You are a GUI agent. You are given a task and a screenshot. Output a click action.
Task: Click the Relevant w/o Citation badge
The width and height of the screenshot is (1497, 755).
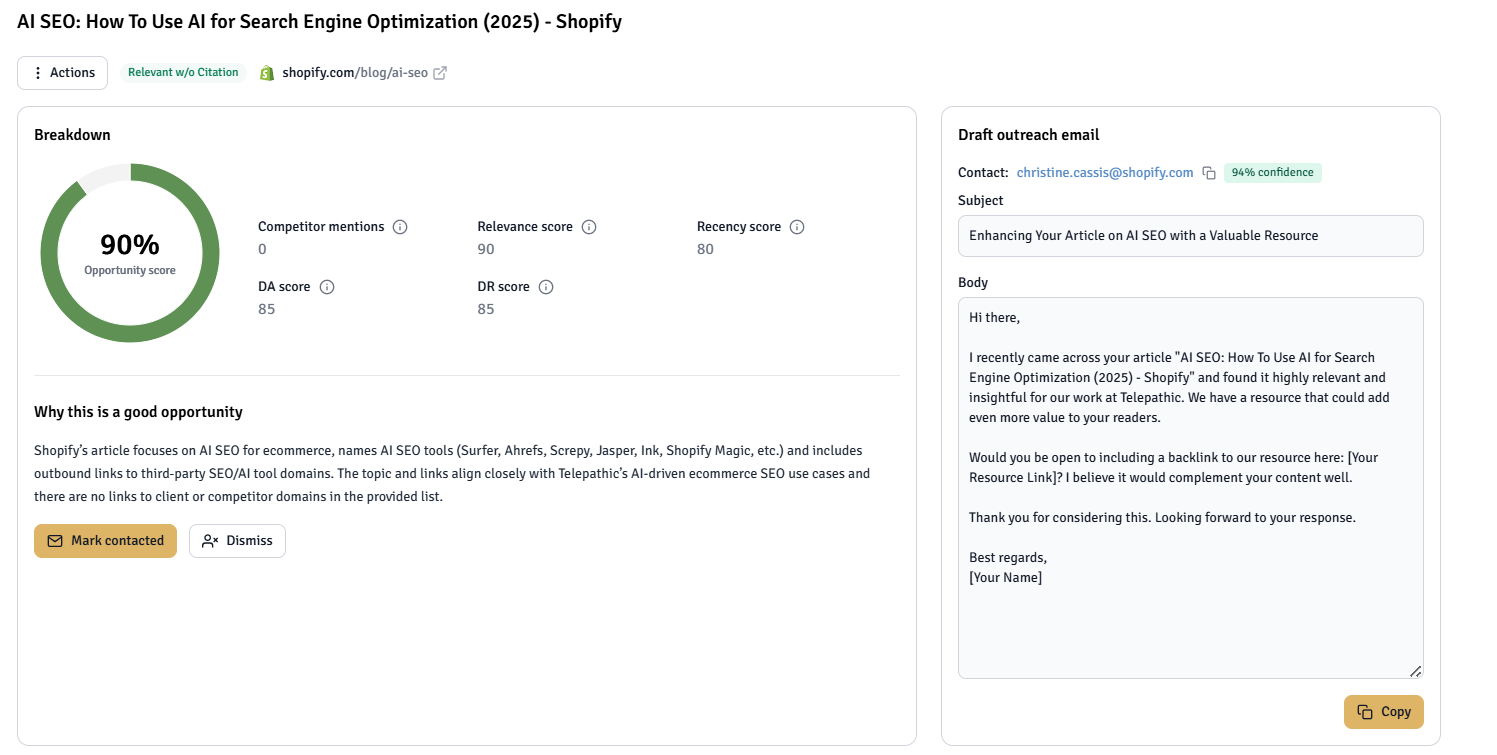183,72
